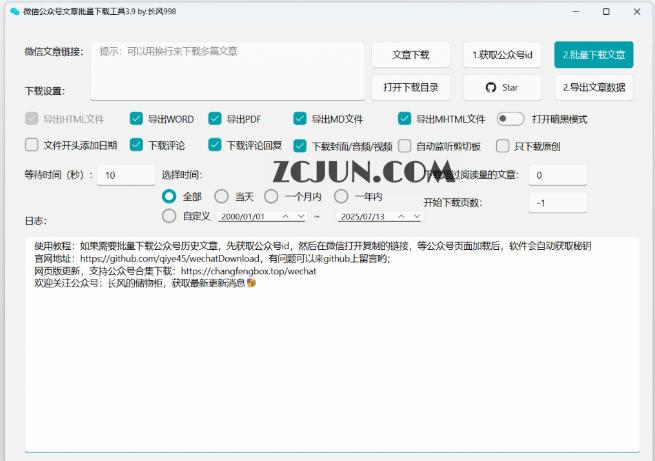Click the reading count threshold field
655x461 pixels.
tap(558, 175)
